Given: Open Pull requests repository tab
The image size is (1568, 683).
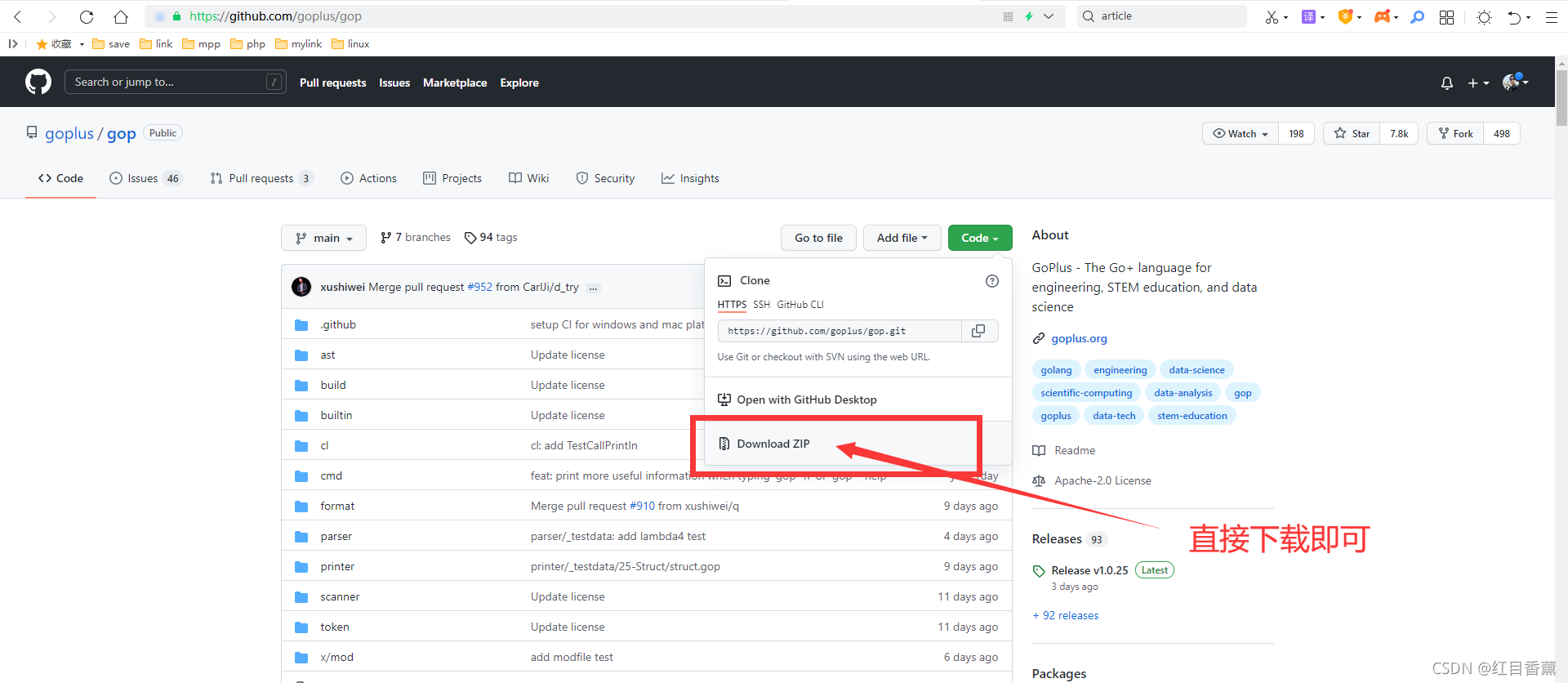Looking at the screenshot, I should [x=261, y=178].
